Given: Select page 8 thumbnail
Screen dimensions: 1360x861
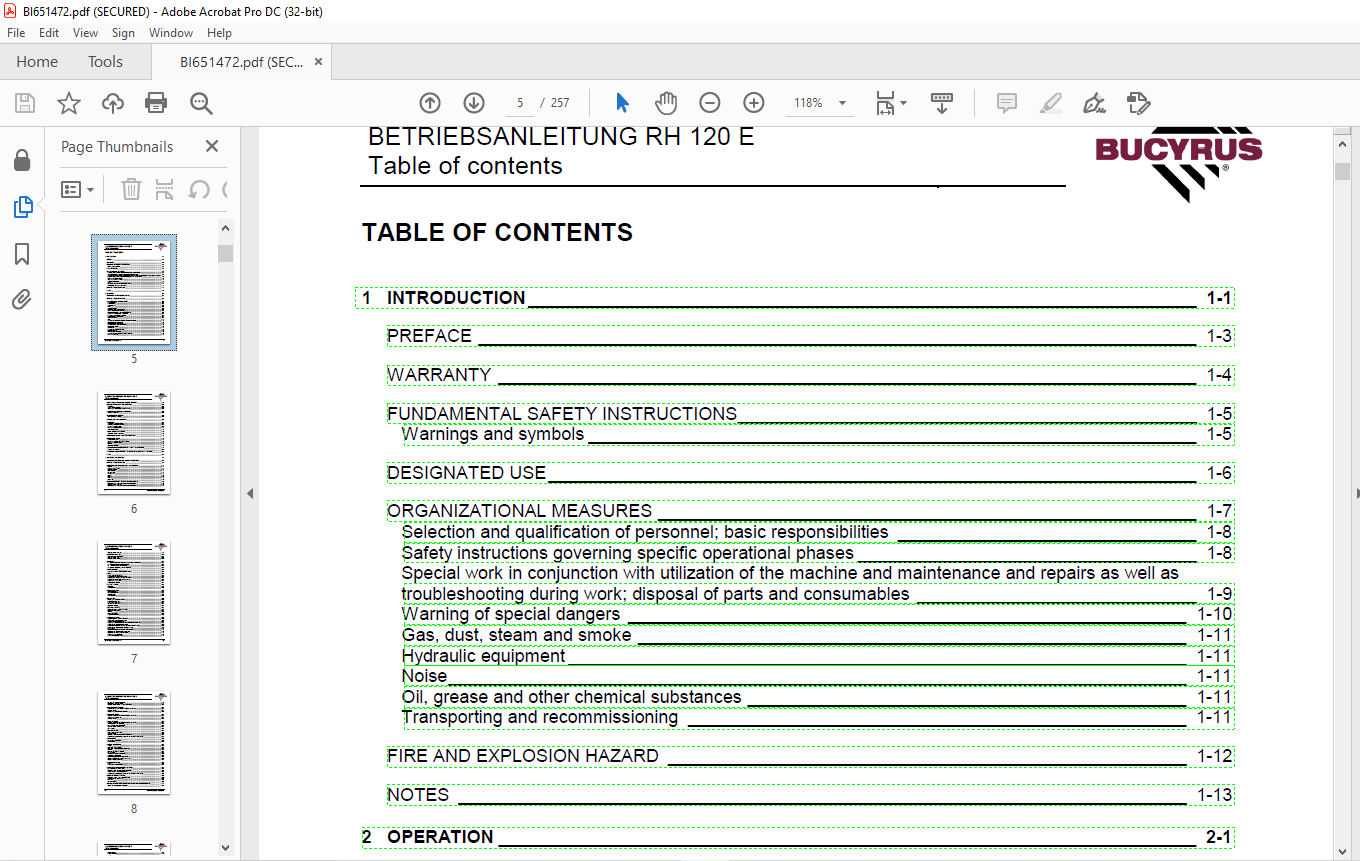Looking at the screenshot, I should pos(134,743).
